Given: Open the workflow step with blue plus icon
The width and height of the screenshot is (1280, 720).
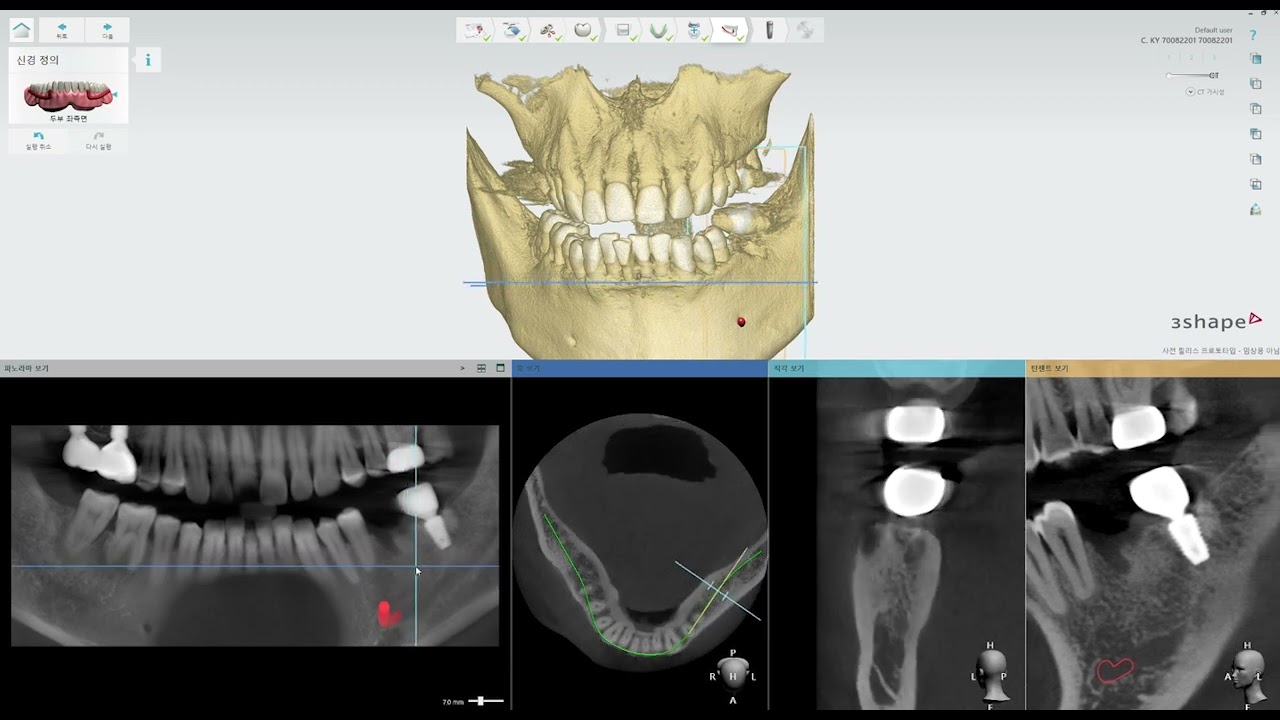Looking at the screenshot, I should 695,30.
